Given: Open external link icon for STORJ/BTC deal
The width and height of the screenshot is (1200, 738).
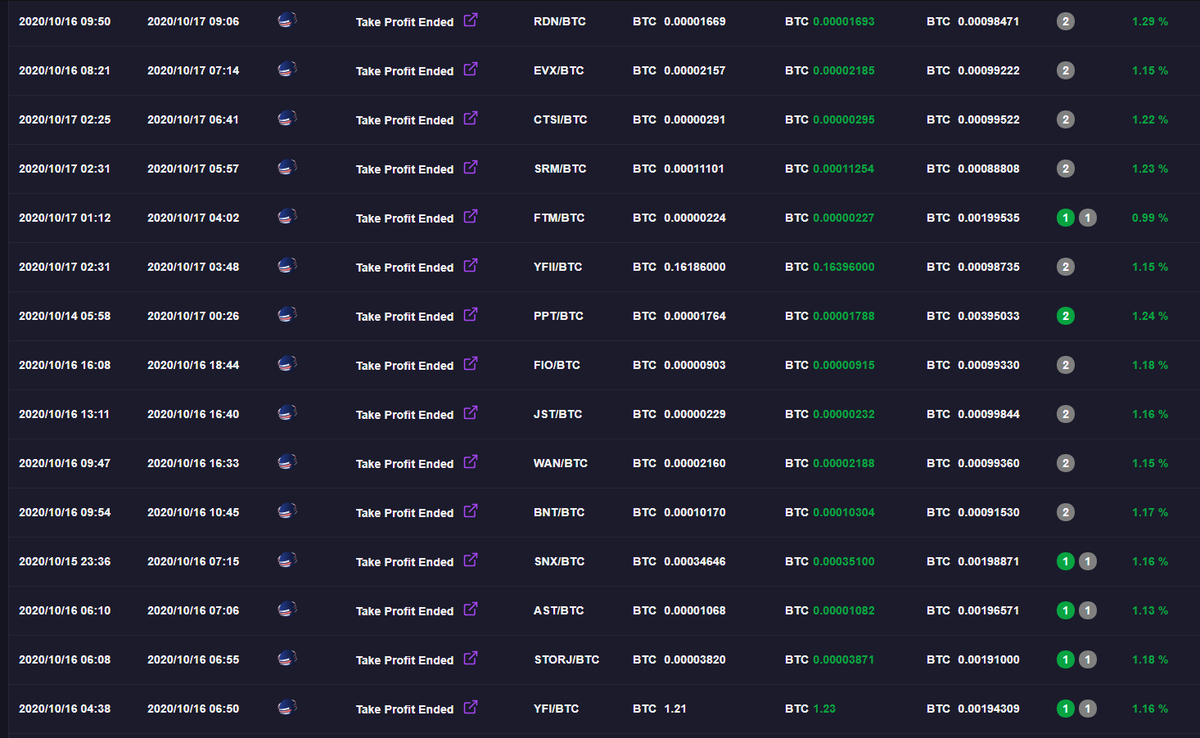Looking at the screenshot, I should [471, 657].
